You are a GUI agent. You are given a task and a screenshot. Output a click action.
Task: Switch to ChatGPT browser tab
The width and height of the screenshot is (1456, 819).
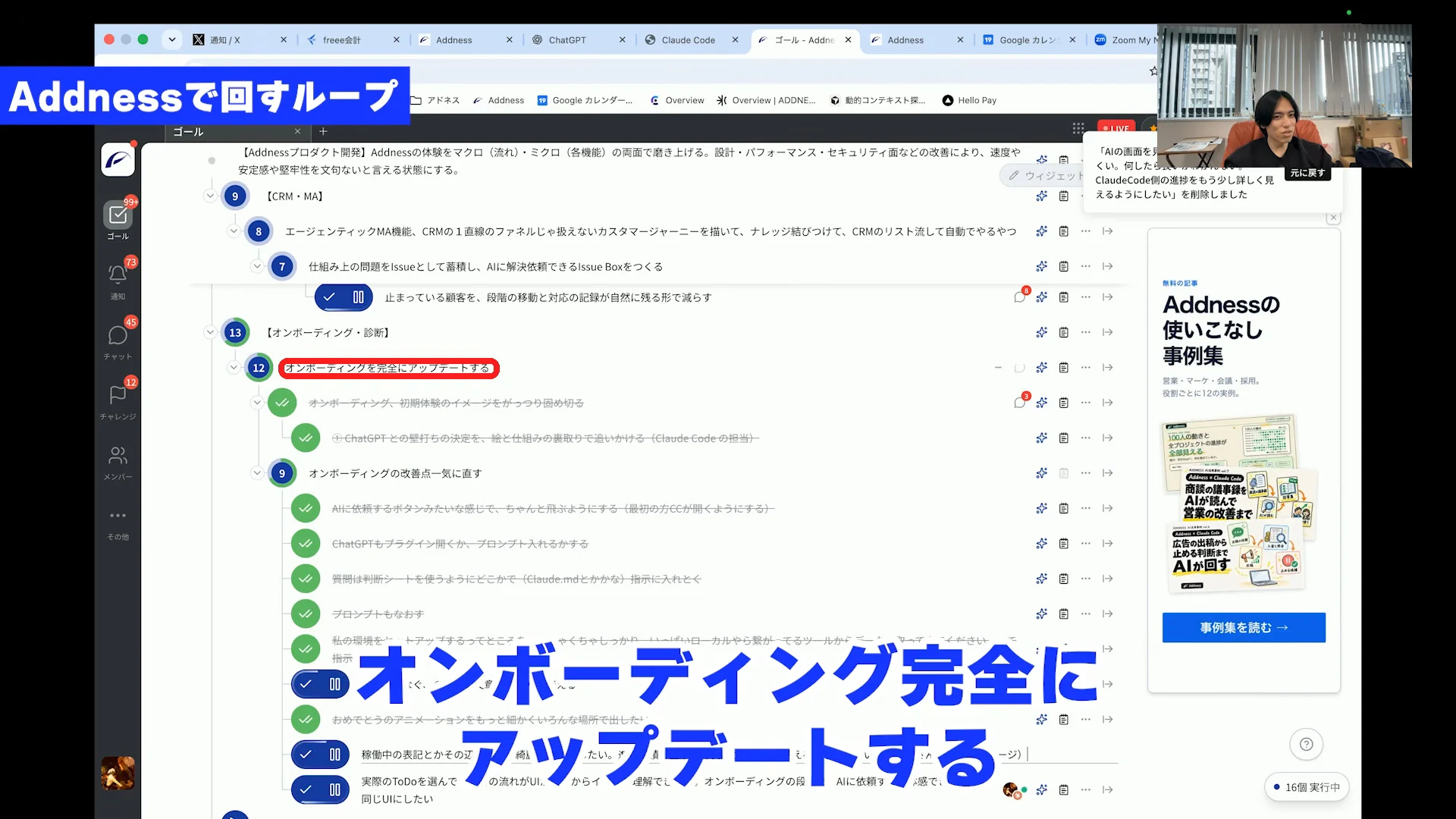tap(579, 40)
